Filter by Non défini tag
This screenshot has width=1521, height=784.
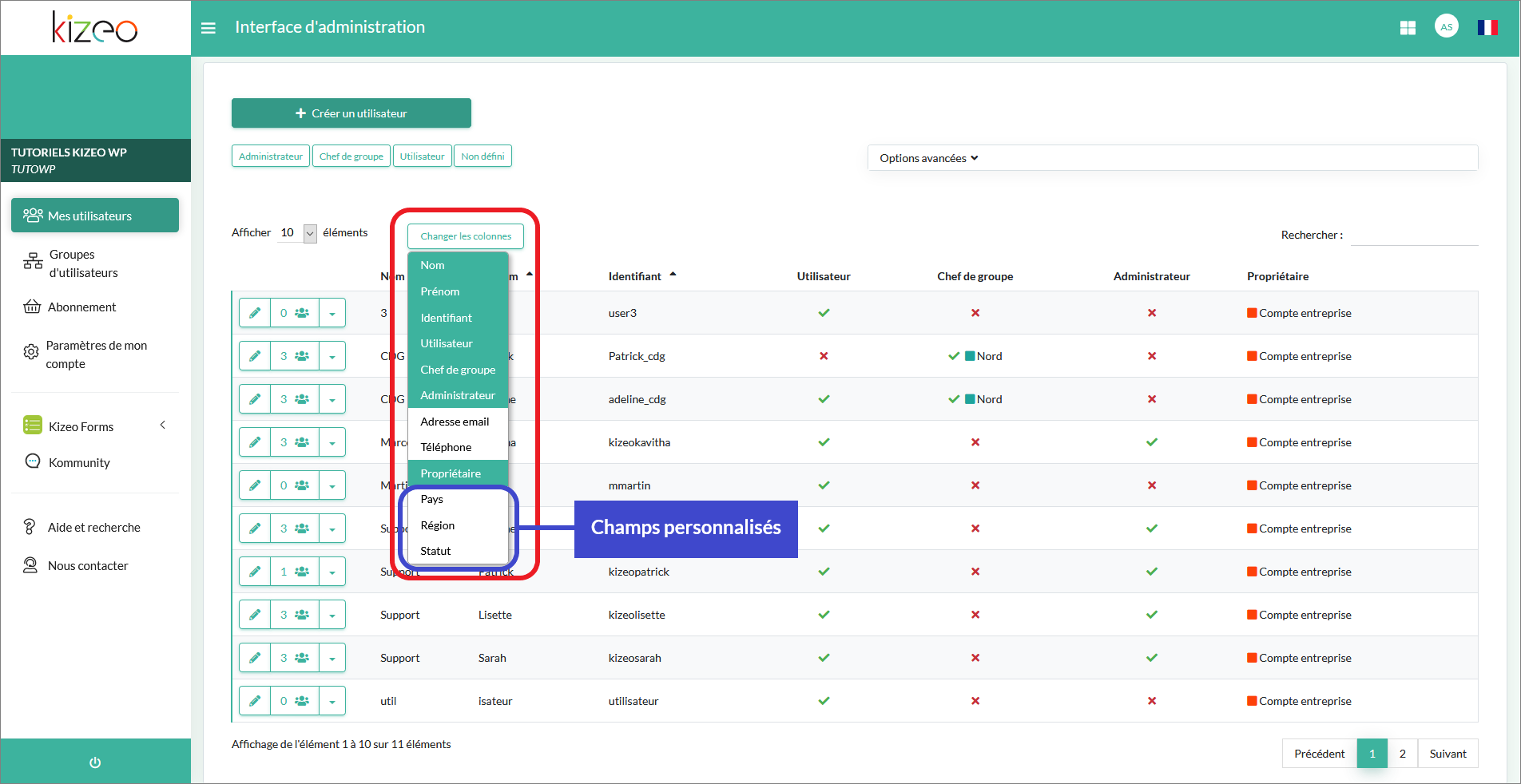[x=483, y=156]
